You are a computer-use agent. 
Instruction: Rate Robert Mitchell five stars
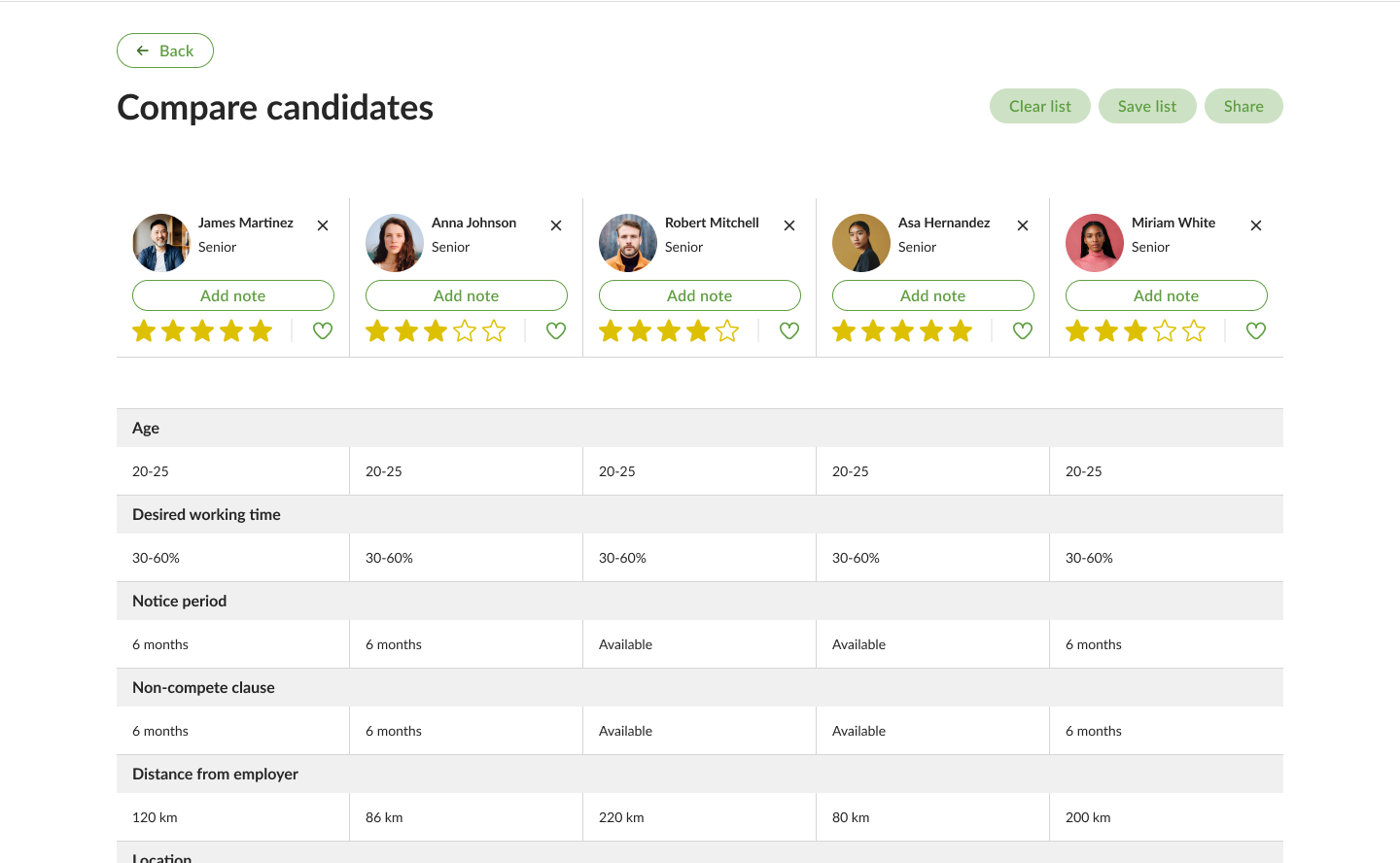coord(727,331)
